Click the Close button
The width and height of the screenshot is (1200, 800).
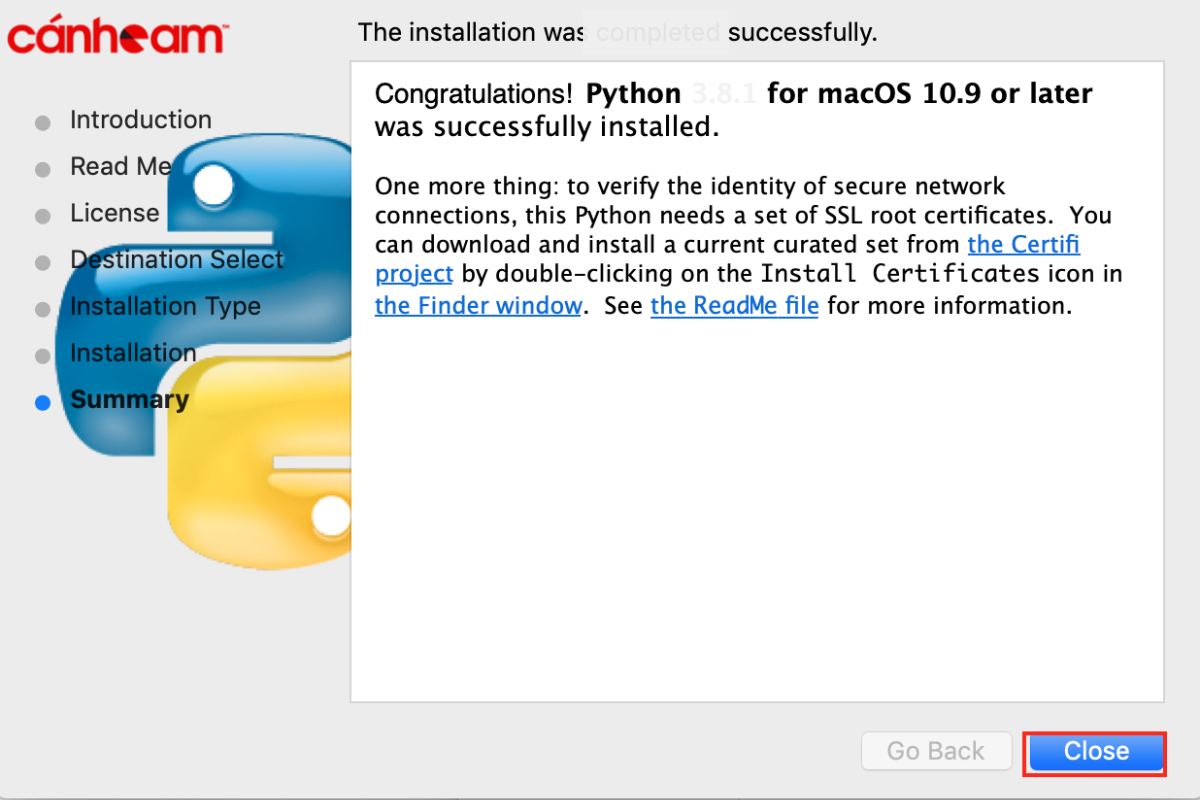pyautogui.click(x=1096, y=752)
